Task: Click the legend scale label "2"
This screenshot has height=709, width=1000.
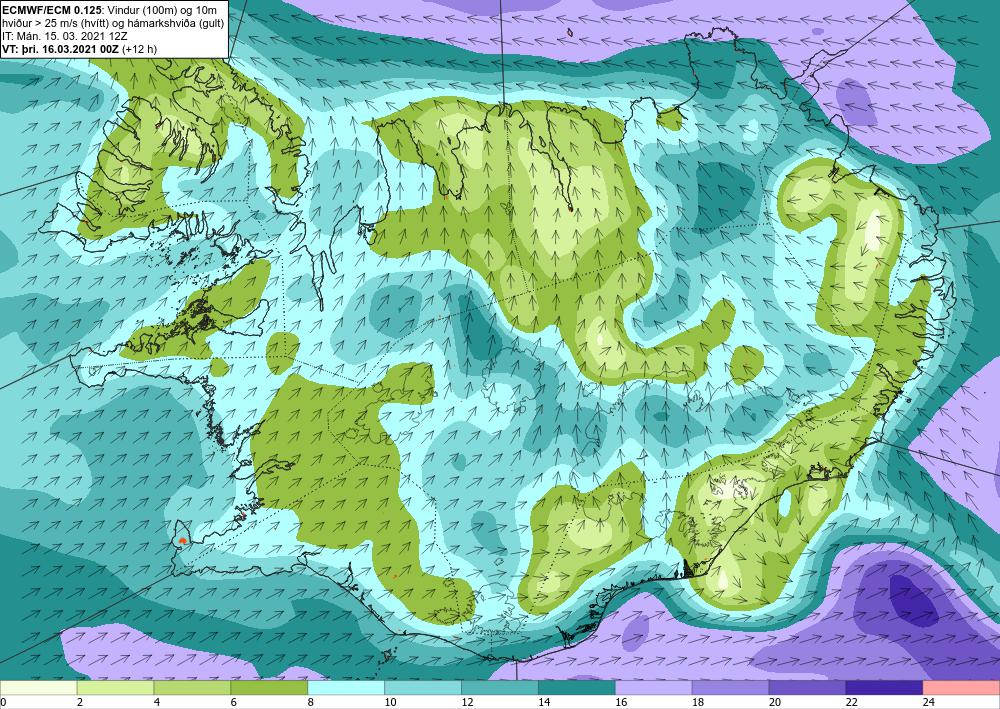Action: tap(80, 702)
